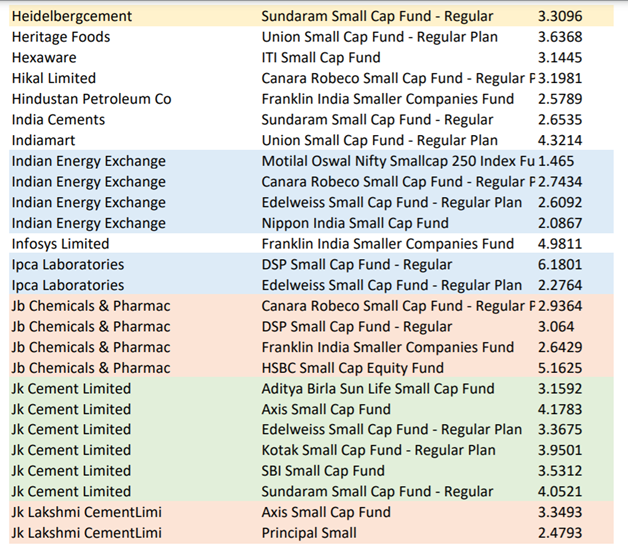This screenshot has height=548, width=628.
Task: Select the Heidelbergcement cell
Action: point(72,16)
